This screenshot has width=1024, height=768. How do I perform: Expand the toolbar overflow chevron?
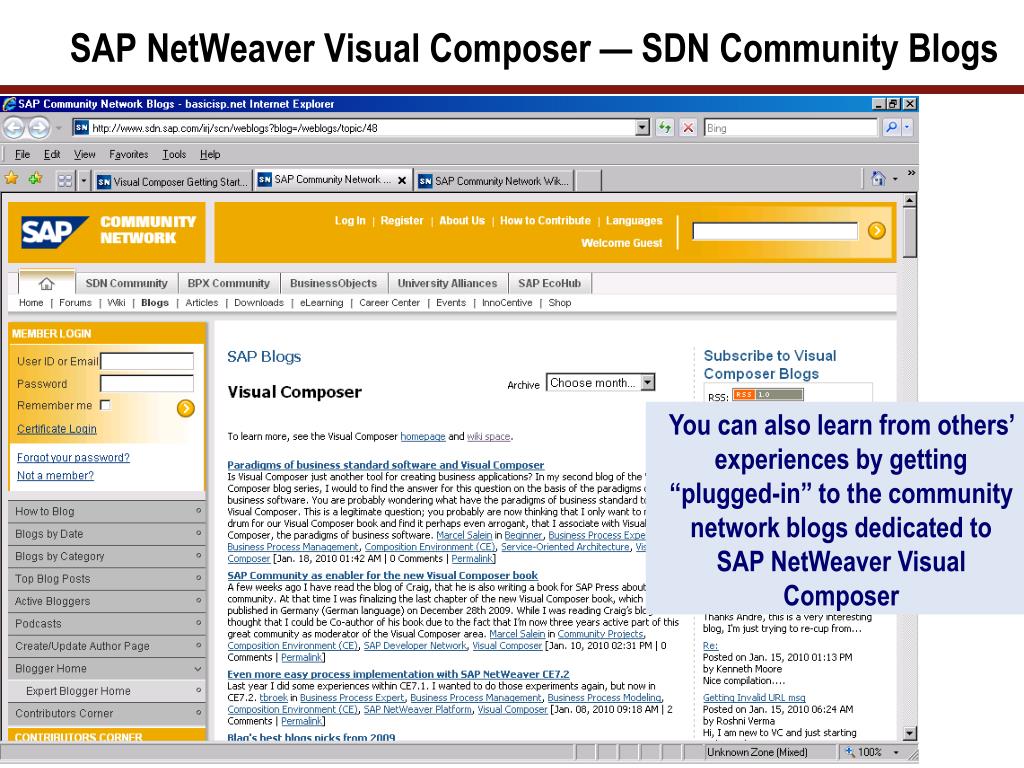pyautogui.click(x=910, y=174)
